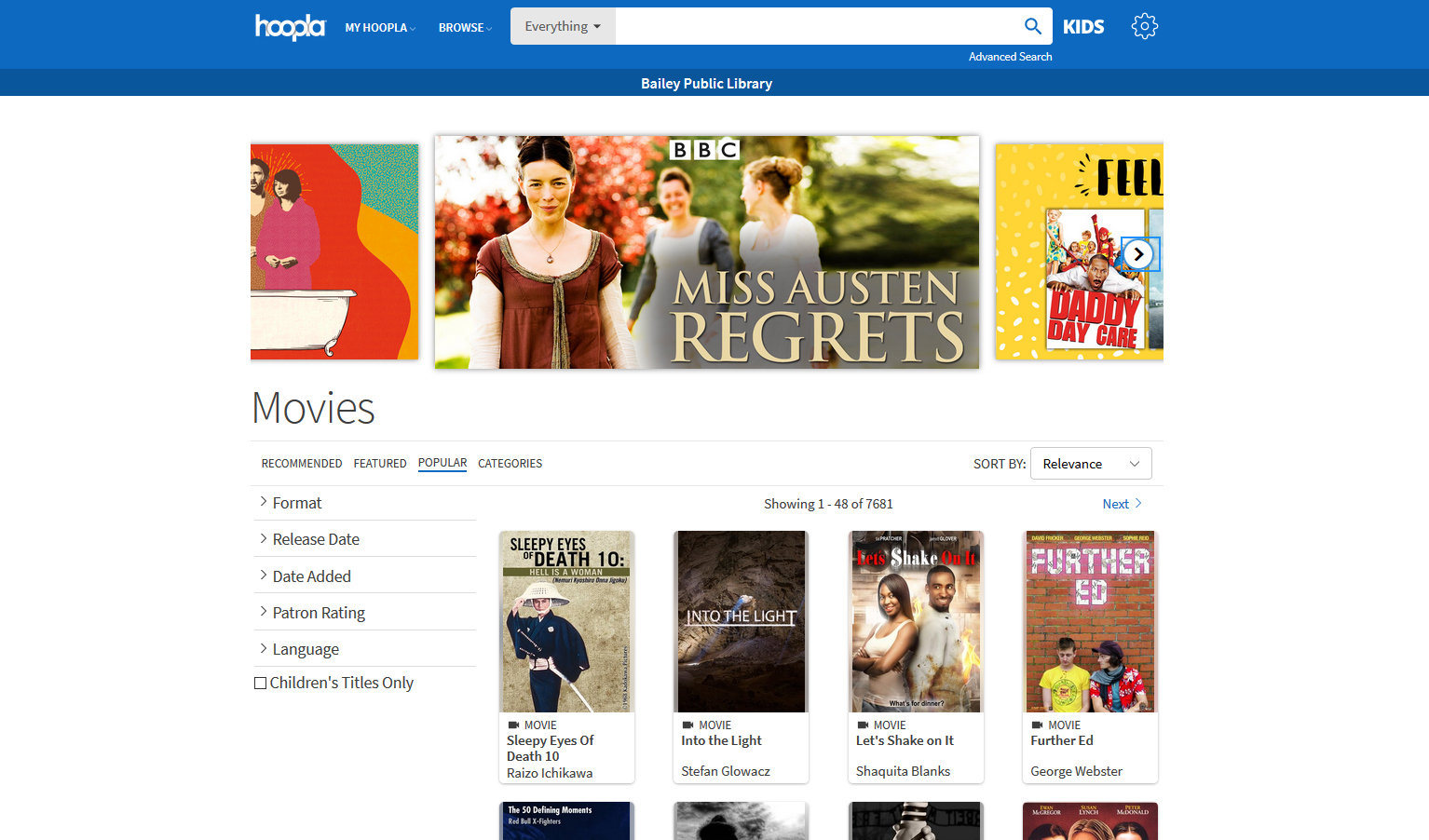This screenshot has height=840, width=1429.
Task: Go to Next results page
Action: pyautogui.click(x=1115, y=504)
